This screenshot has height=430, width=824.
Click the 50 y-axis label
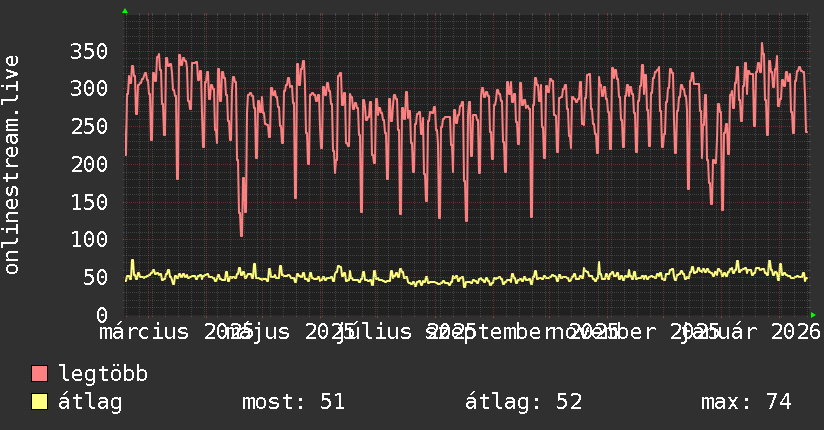[96, 278]
